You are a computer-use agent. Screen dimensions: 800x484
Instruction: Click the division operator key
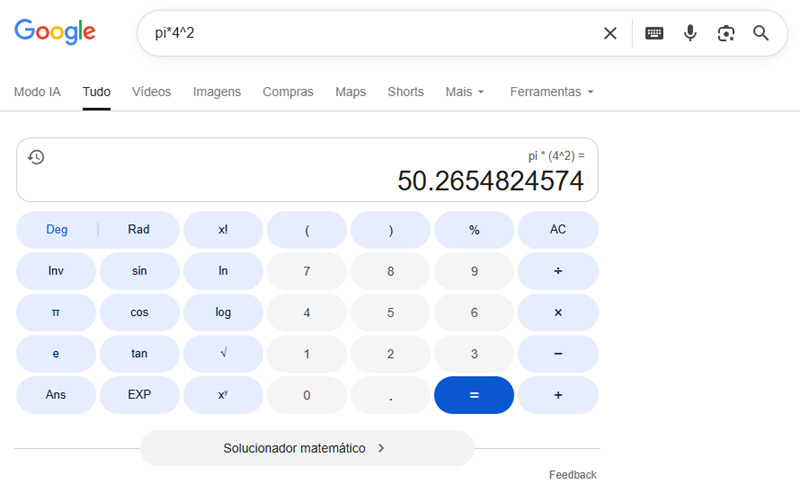(558, 271)
